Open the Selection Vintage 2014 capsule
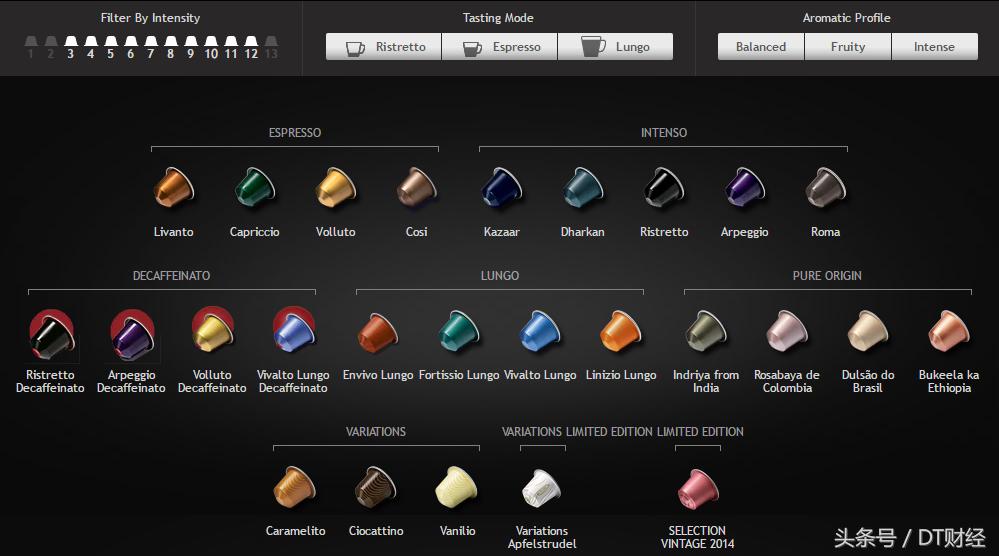The height and width of the screenshot is (556, 999). 698,489
